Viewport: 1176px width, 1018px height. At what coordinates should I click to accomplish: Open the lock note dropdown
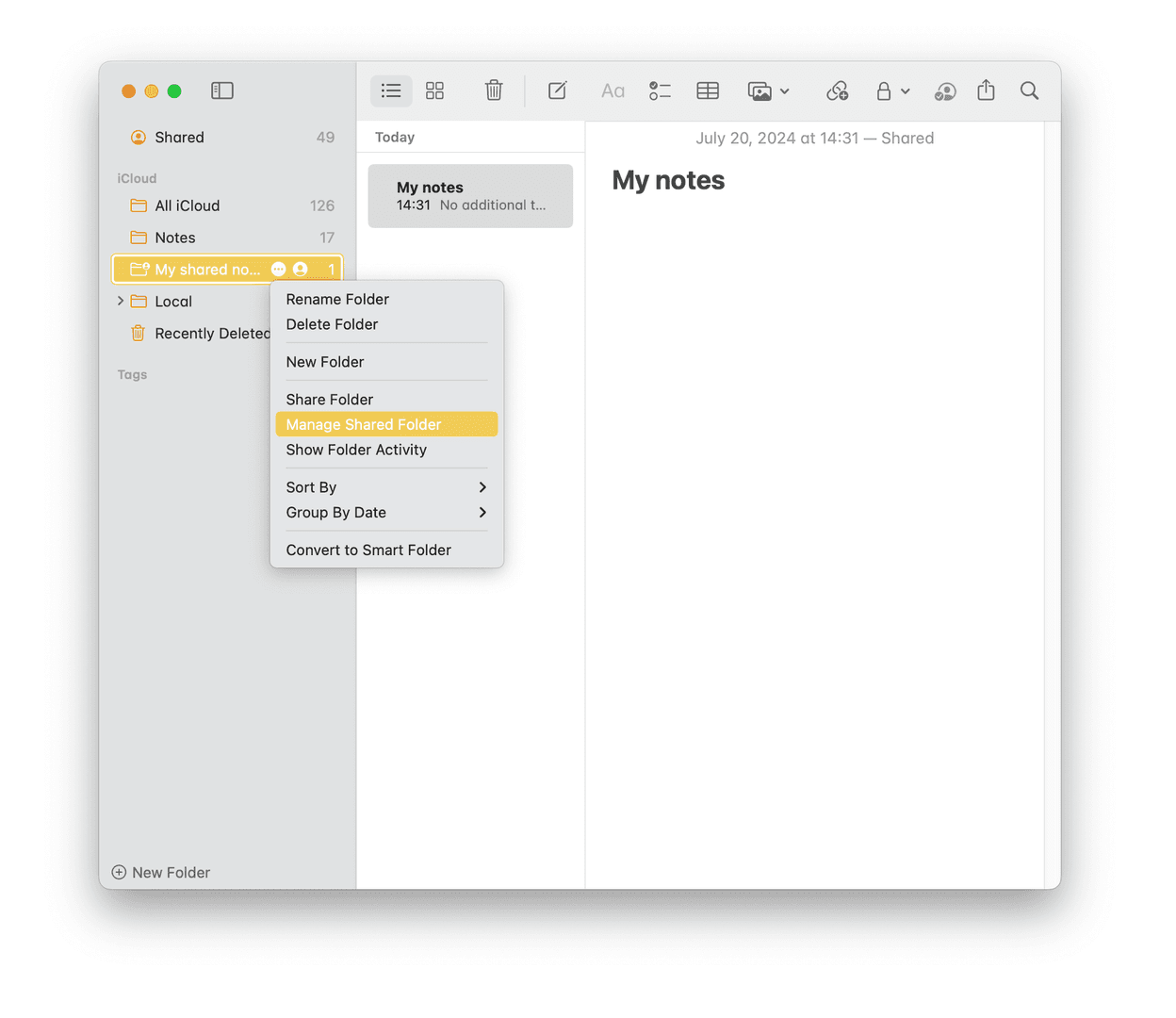pyautogui.click(x=891, y=90)
